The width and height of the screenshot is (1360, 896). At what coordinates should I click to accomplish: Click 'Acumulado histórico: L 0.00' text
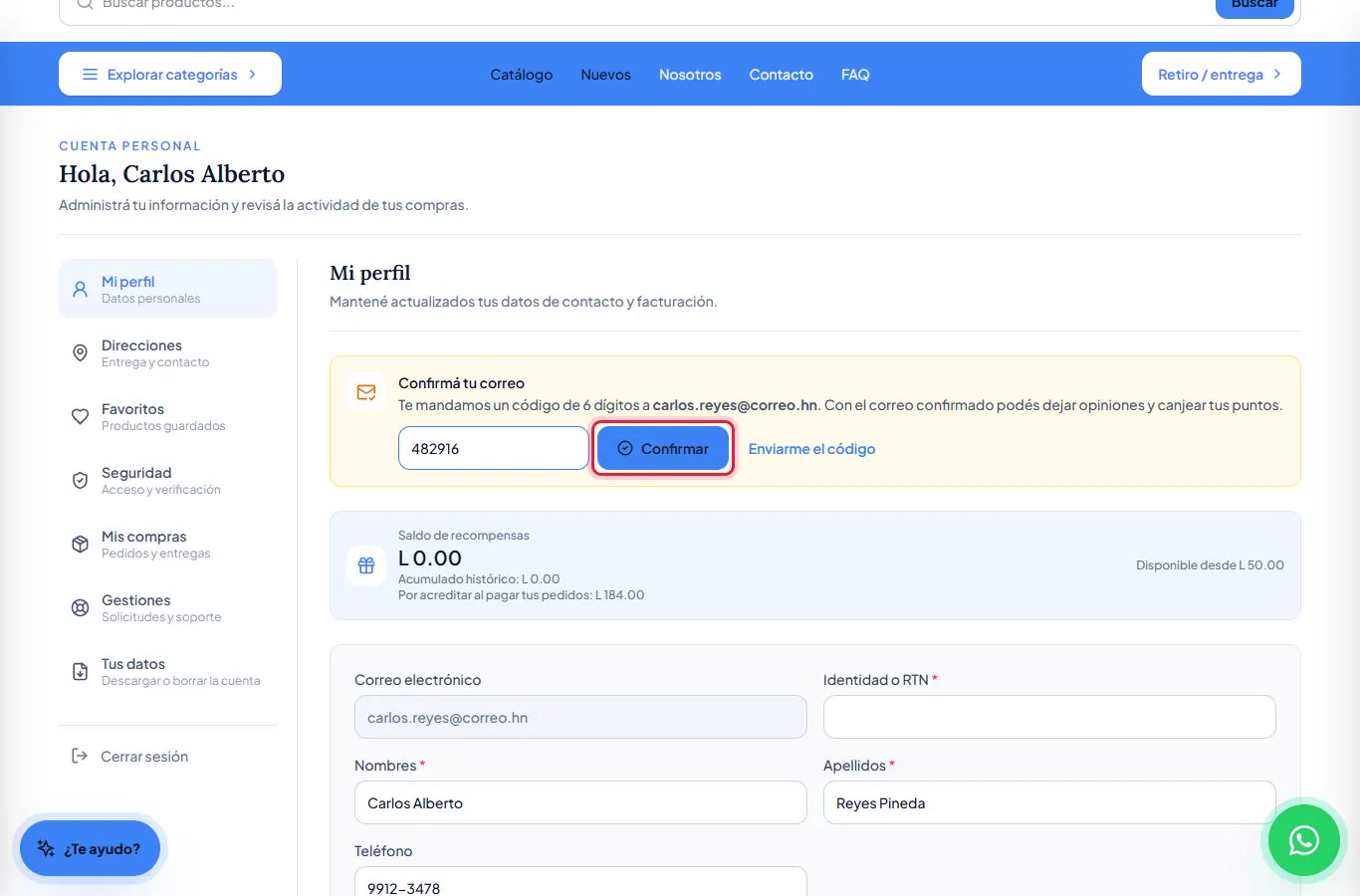(x=479, y=579)
